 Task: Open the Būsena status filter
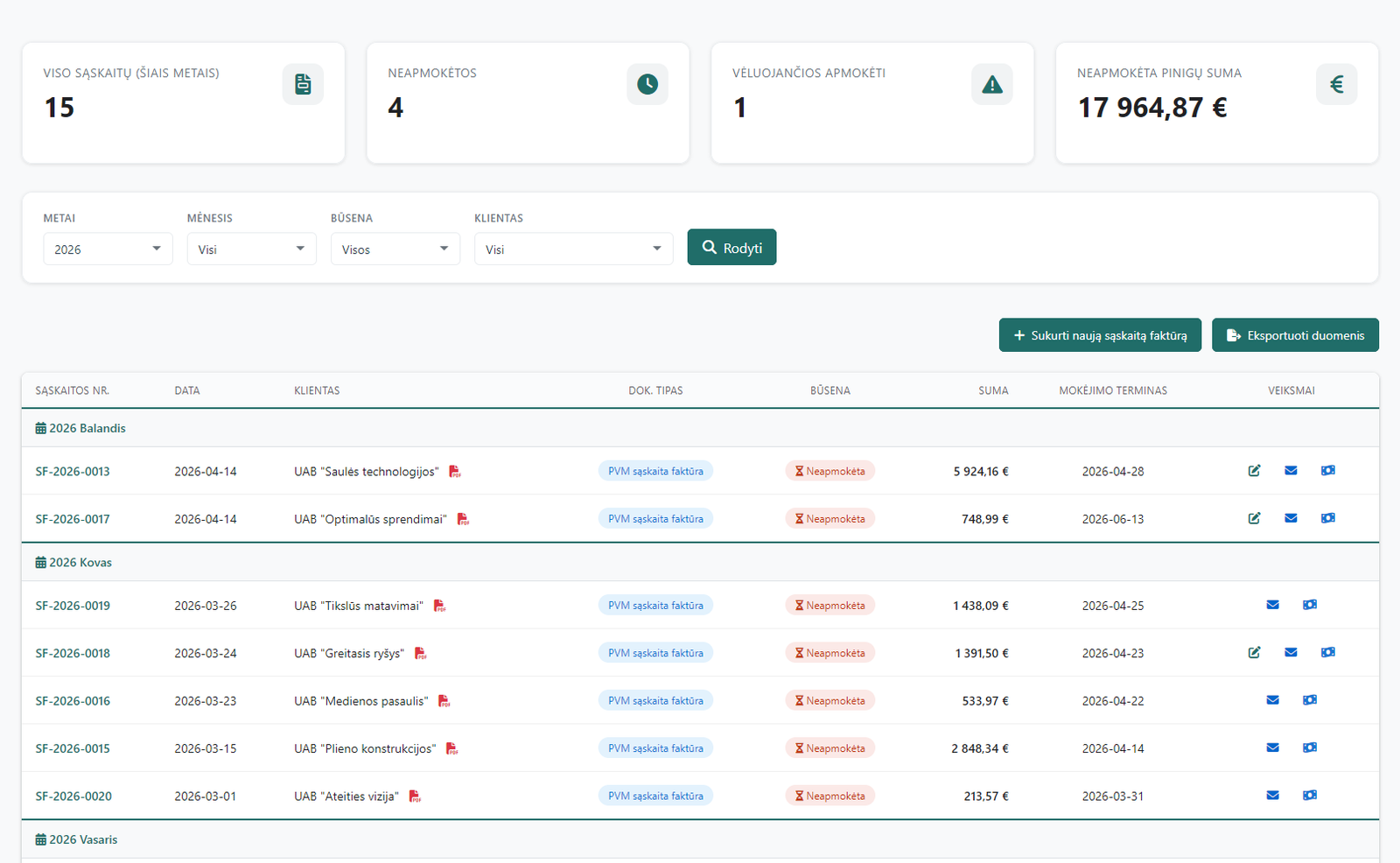coord(395,249)
